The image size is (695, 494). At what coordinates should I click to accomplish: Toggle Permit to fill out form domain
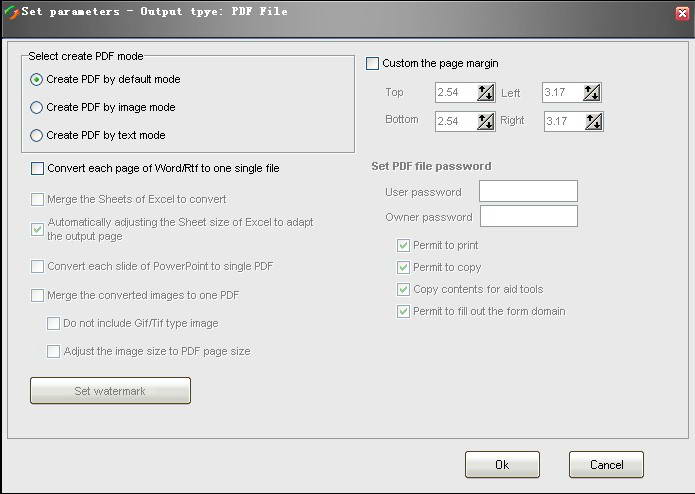pos(403,311)
